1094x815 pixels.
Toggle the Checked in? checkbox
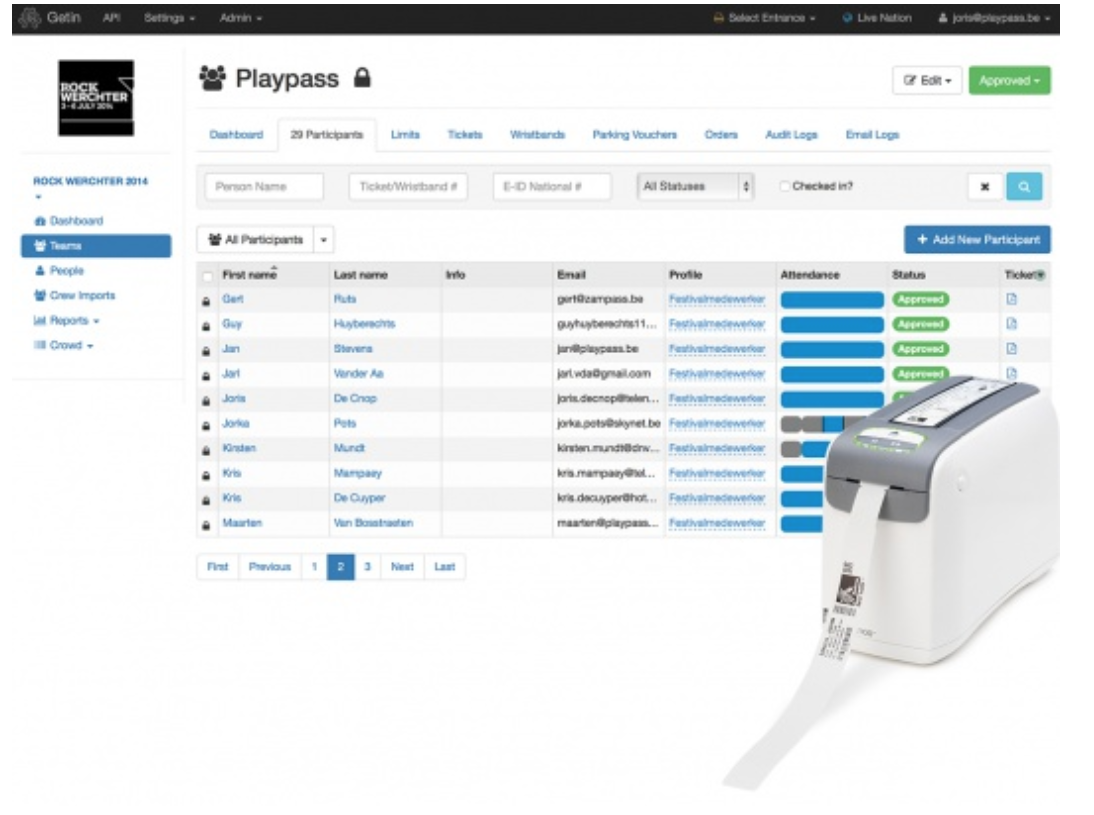785,186
